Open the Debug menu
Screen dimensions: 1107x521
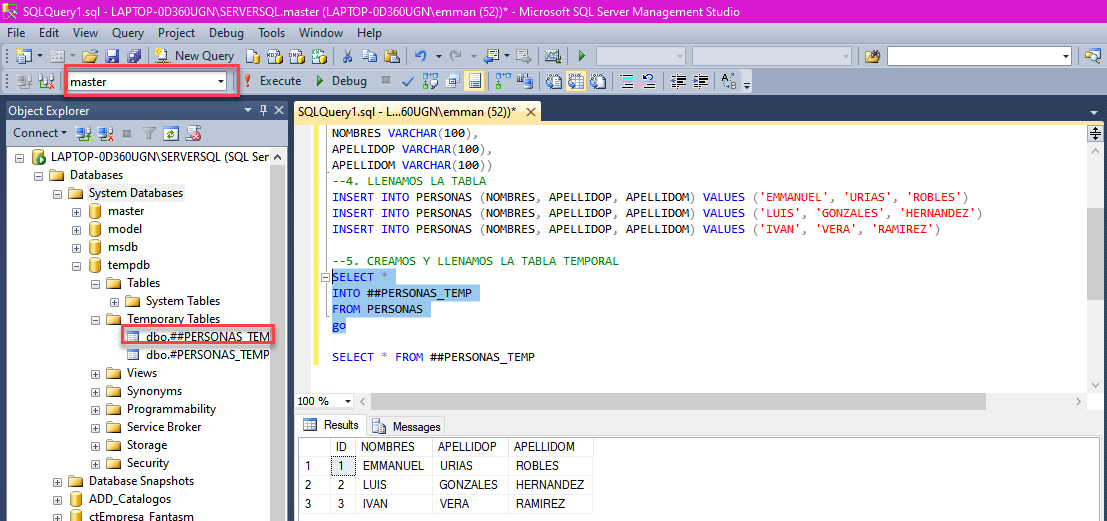click(x=226, y=32)
